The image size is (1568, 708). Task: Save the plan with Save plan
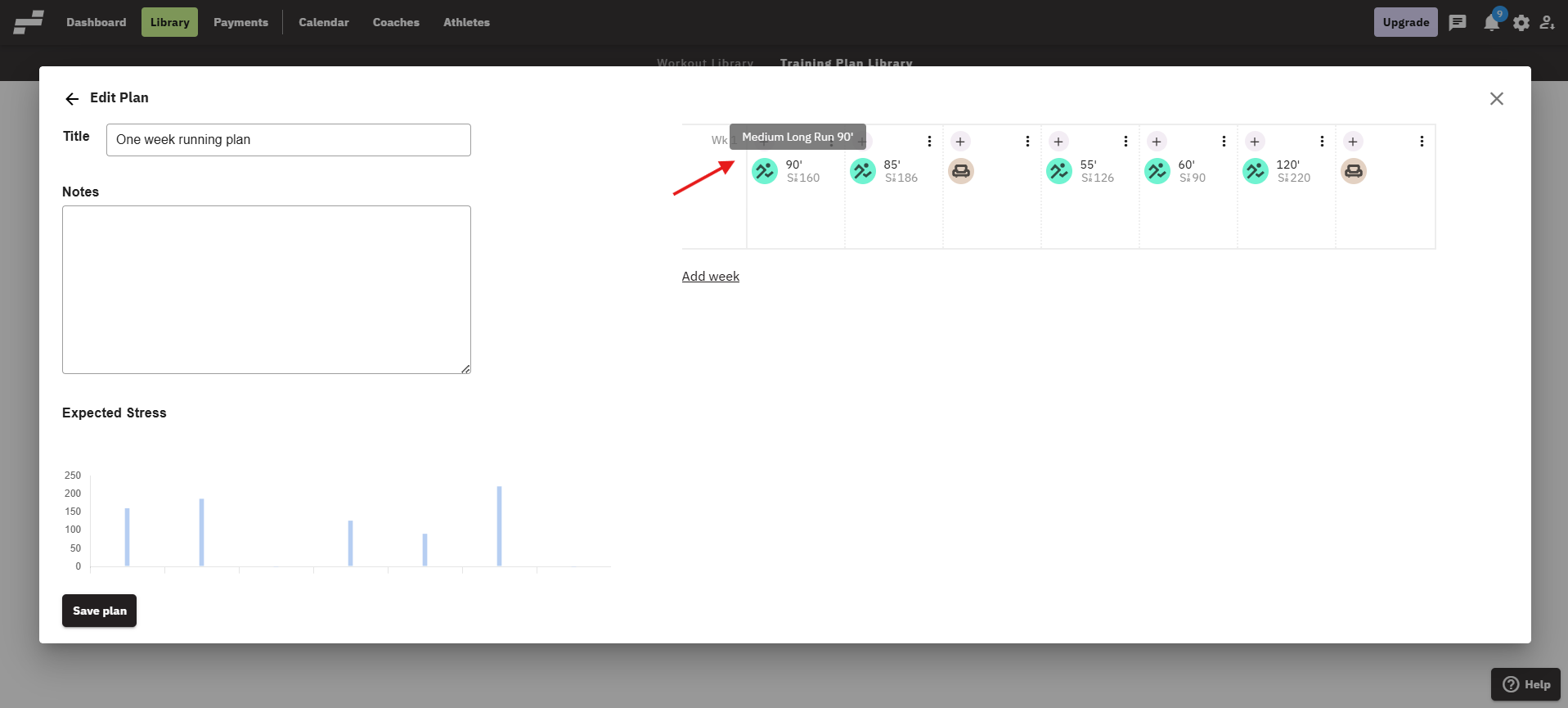99,611
